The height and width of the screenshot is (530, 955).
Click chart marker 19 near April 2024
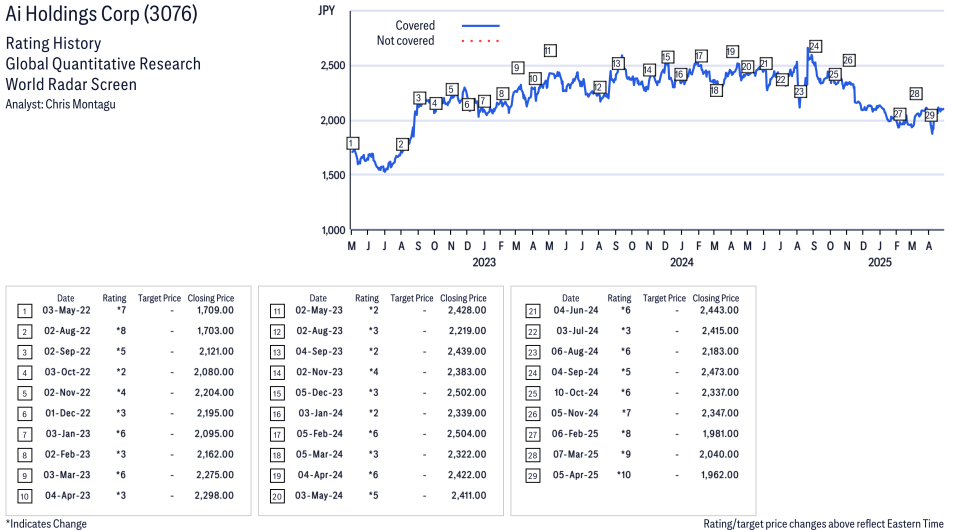(732, 52)
